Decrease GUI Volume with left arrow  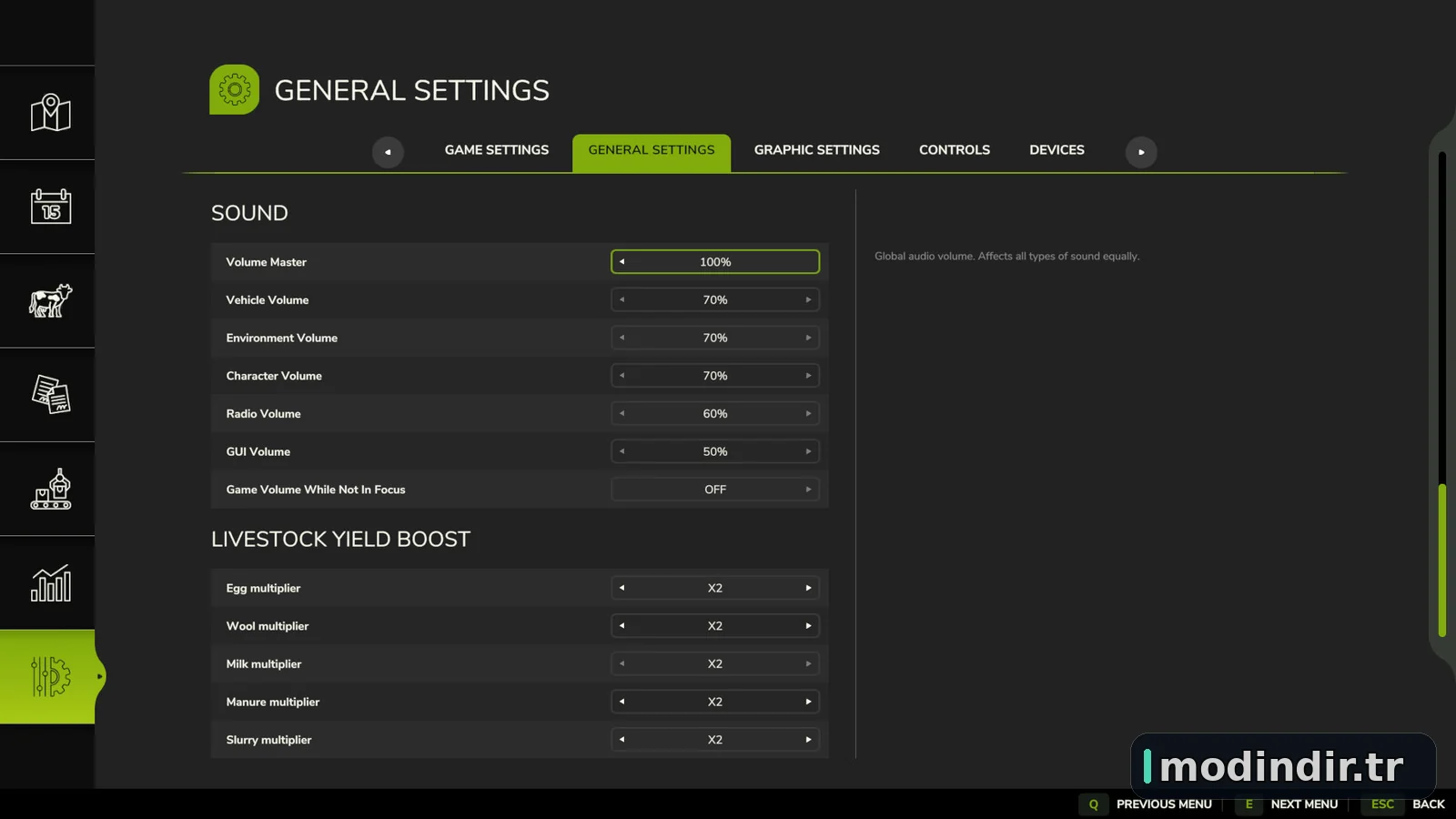[622, 451]
